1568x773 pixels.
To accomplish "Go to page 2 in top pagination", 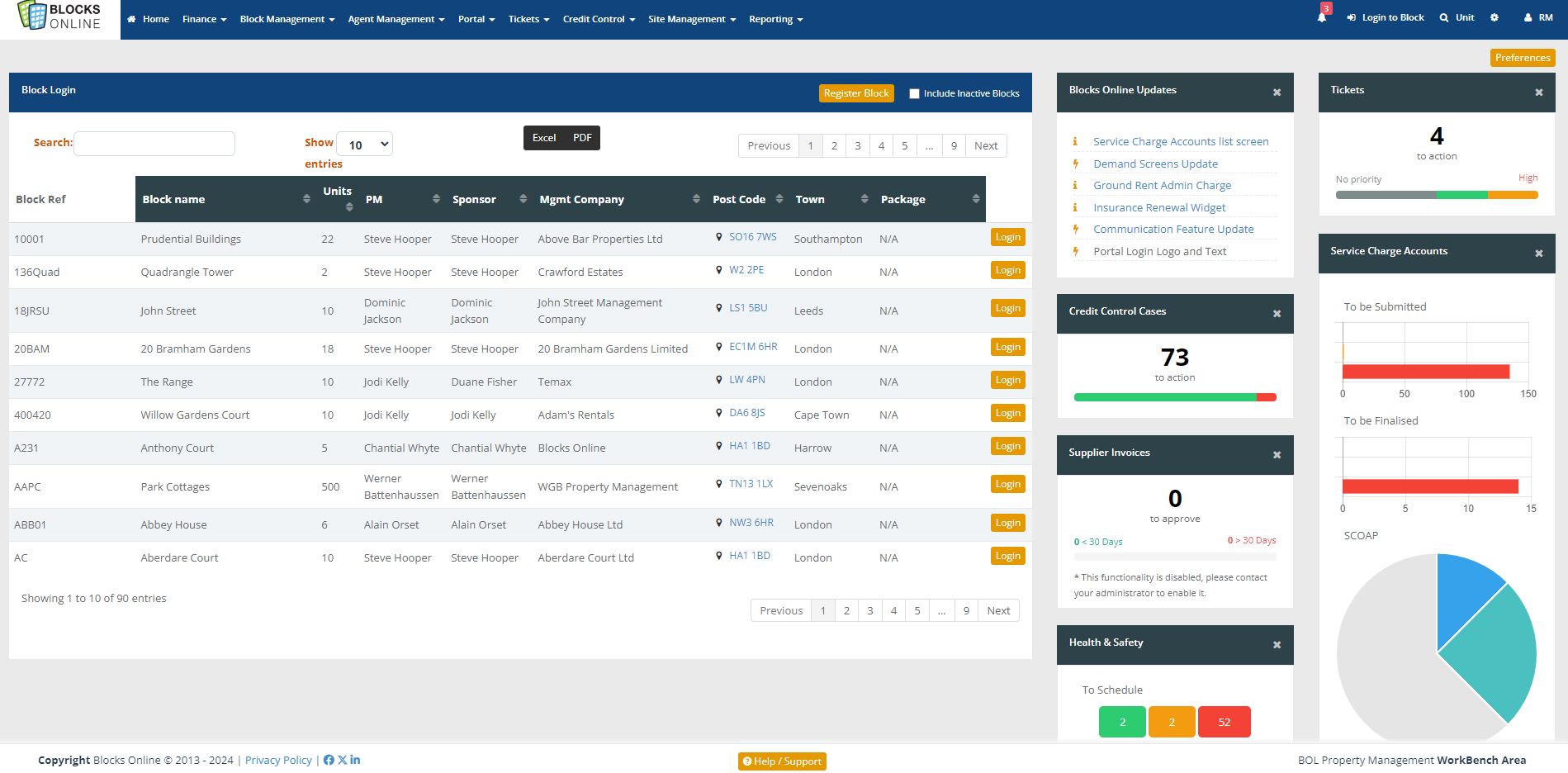I will pyautogui.click(x=834, y=145).
